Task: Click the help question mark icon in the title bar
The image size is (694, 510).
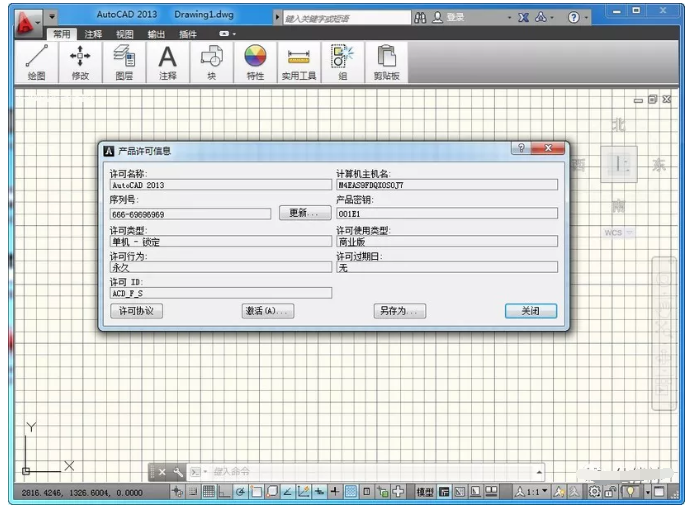Action: coord(574,18)
